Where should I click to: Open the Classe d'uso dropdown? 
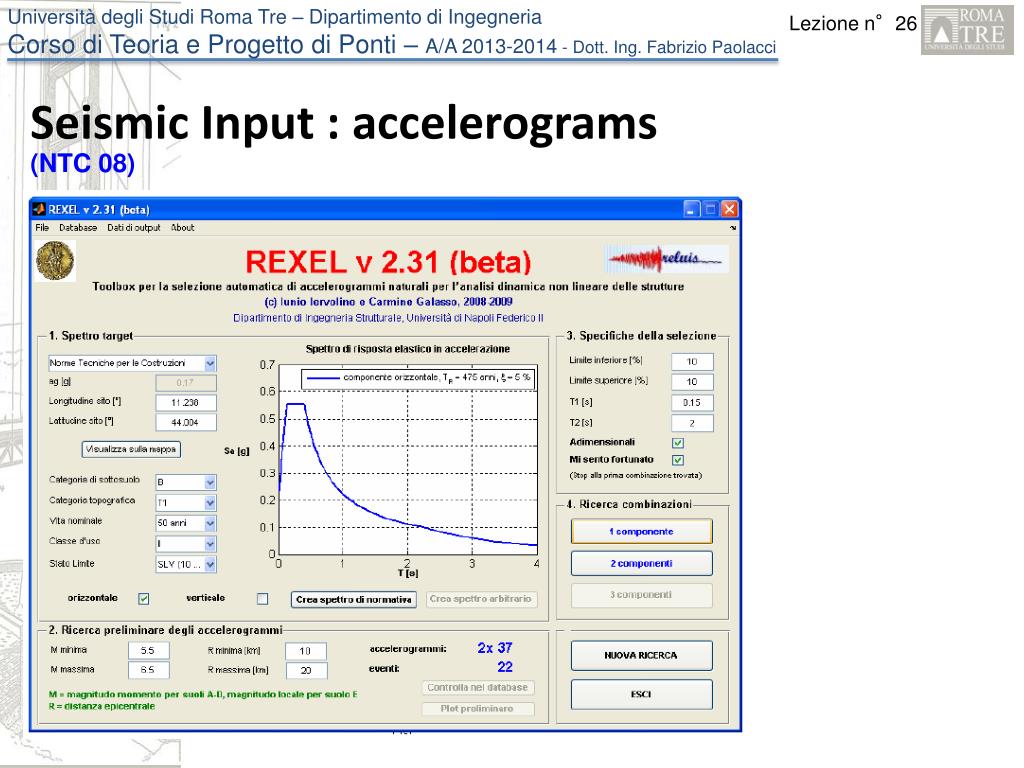(x=186, y=544)
